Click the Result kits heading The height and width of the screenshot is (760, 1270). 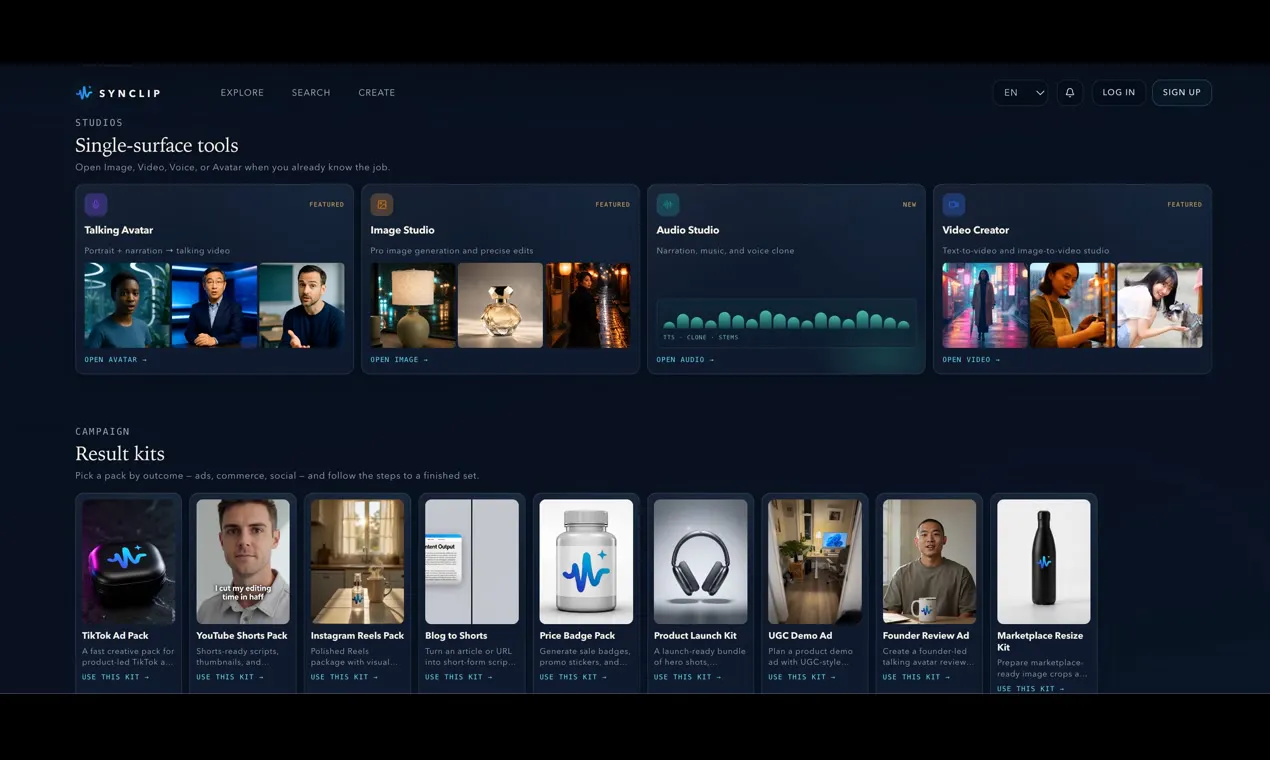[x=120, y=453]
